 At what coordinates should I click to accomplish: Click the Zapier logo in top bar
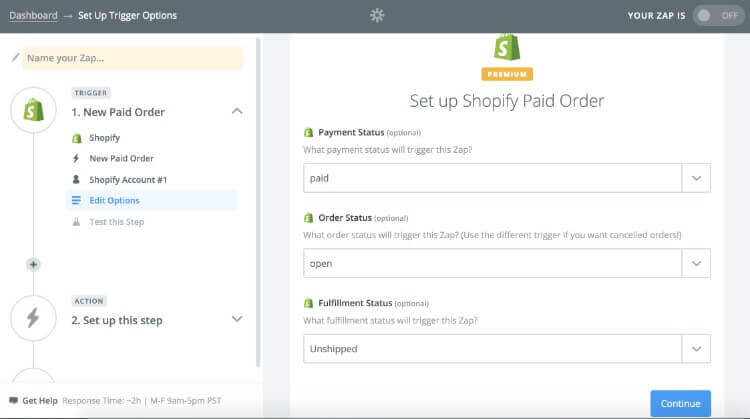[x=376, y=15]
